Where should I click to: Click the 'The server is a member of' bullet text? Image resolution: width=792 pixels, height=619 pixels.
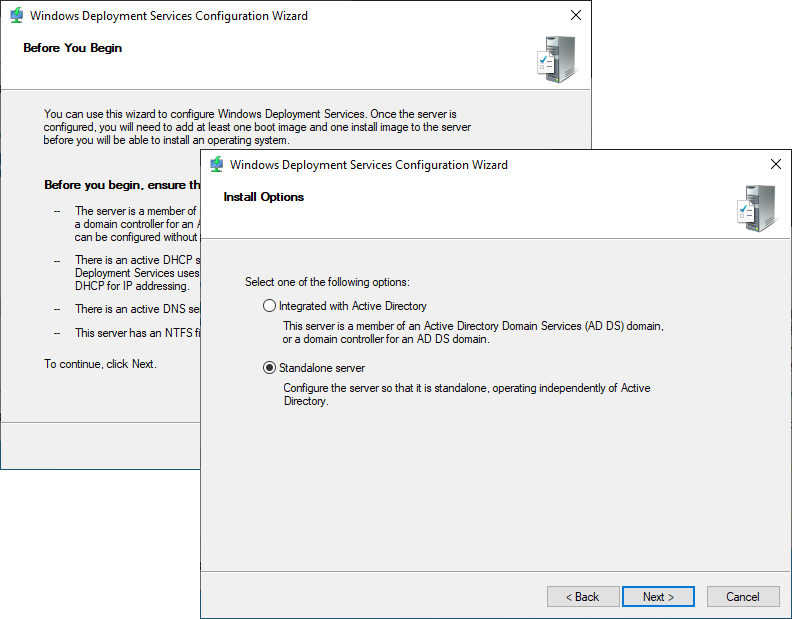pyautogui.click(x=137, y=224)
